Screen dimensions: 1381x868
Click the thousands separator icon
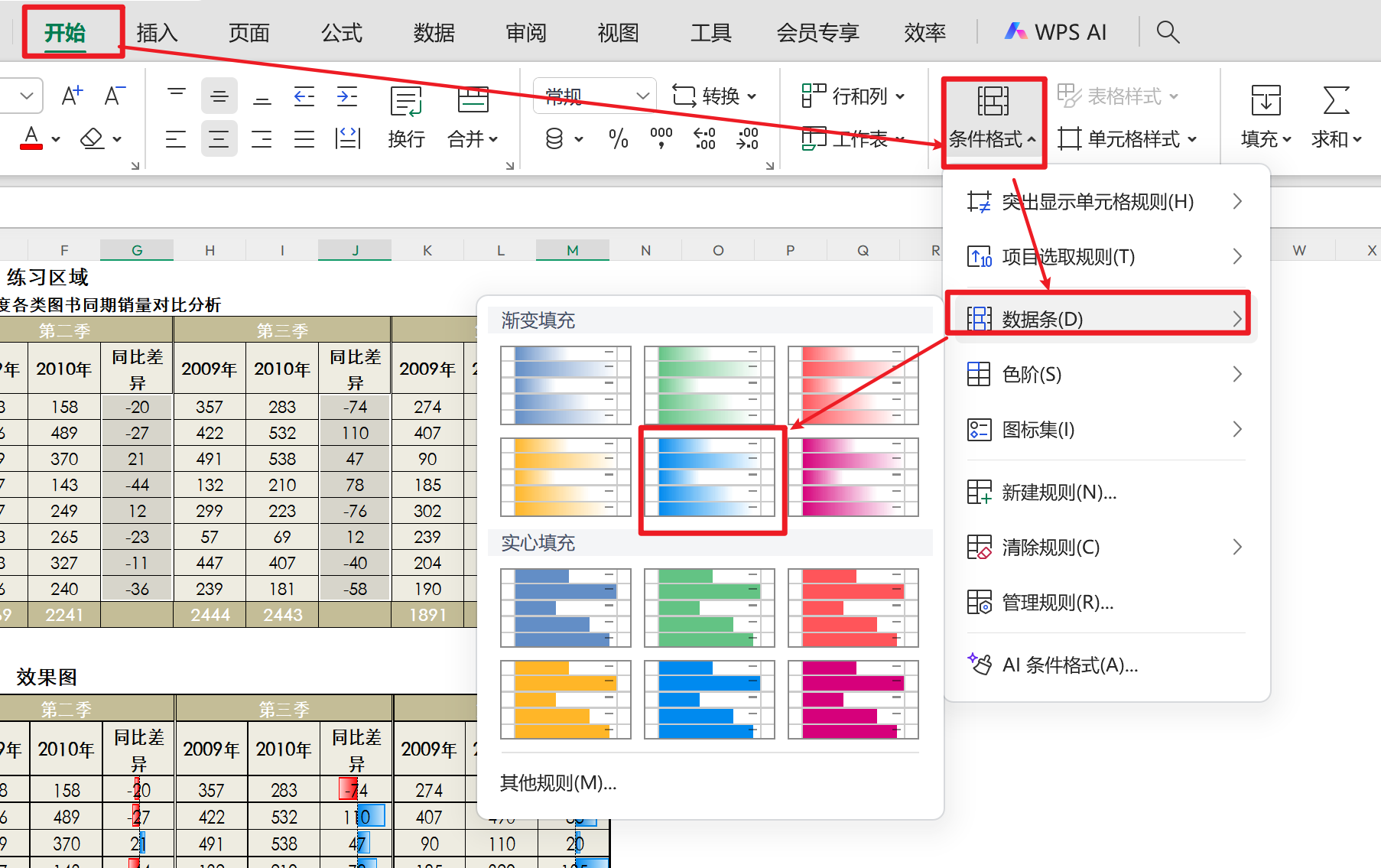click(661, 138)
